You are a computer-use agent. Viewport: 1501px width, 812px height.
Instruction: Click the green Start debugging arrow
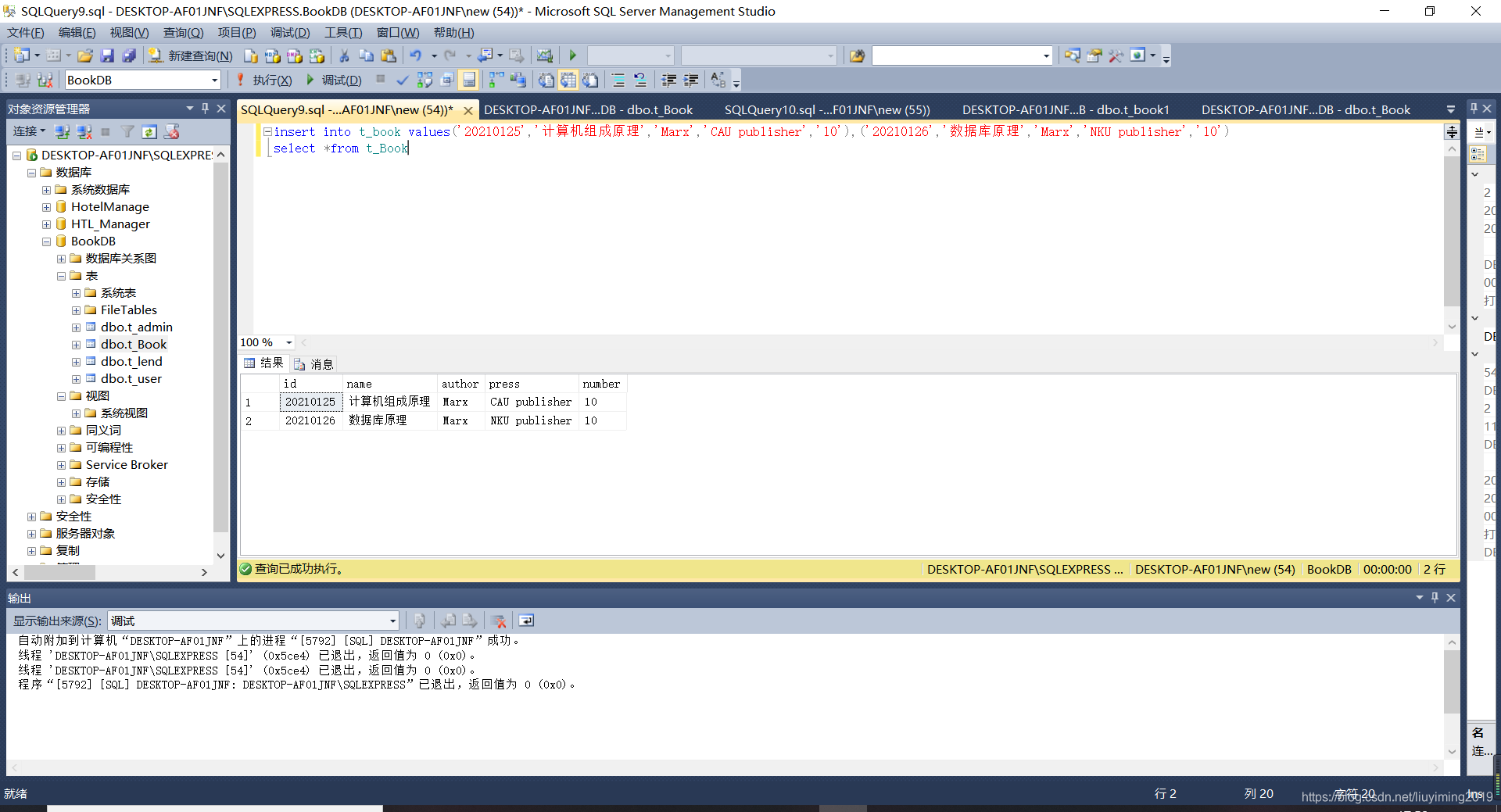[572, 55]
